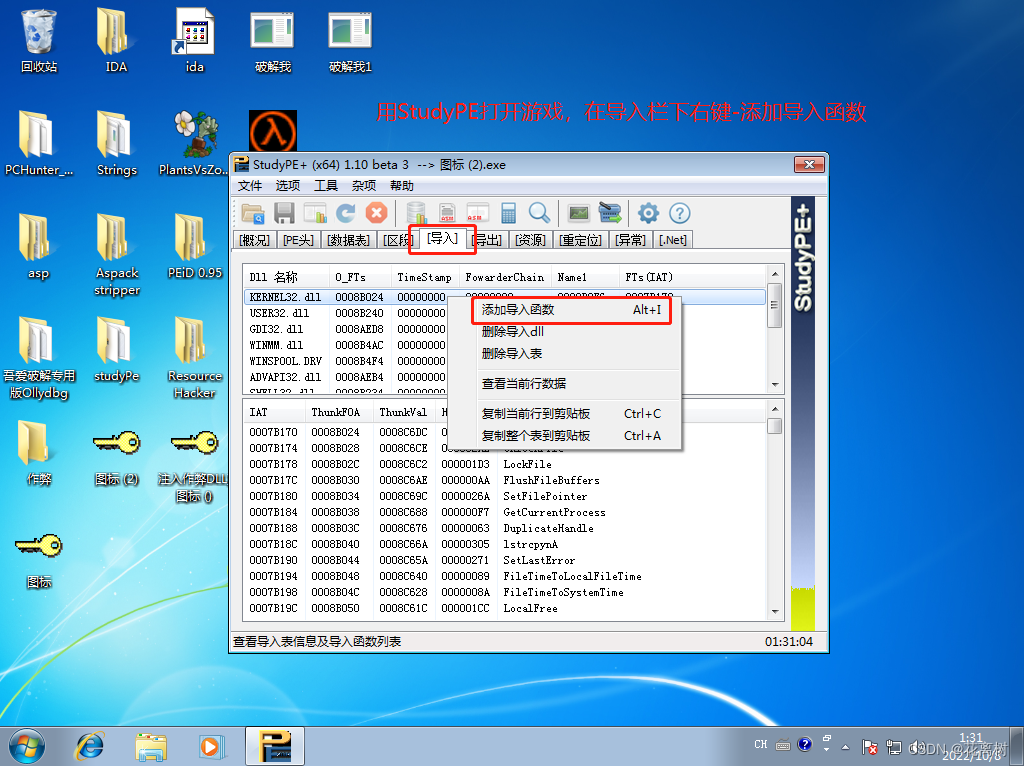Select the IDA folder on desktop

click(x=116, y=41)
